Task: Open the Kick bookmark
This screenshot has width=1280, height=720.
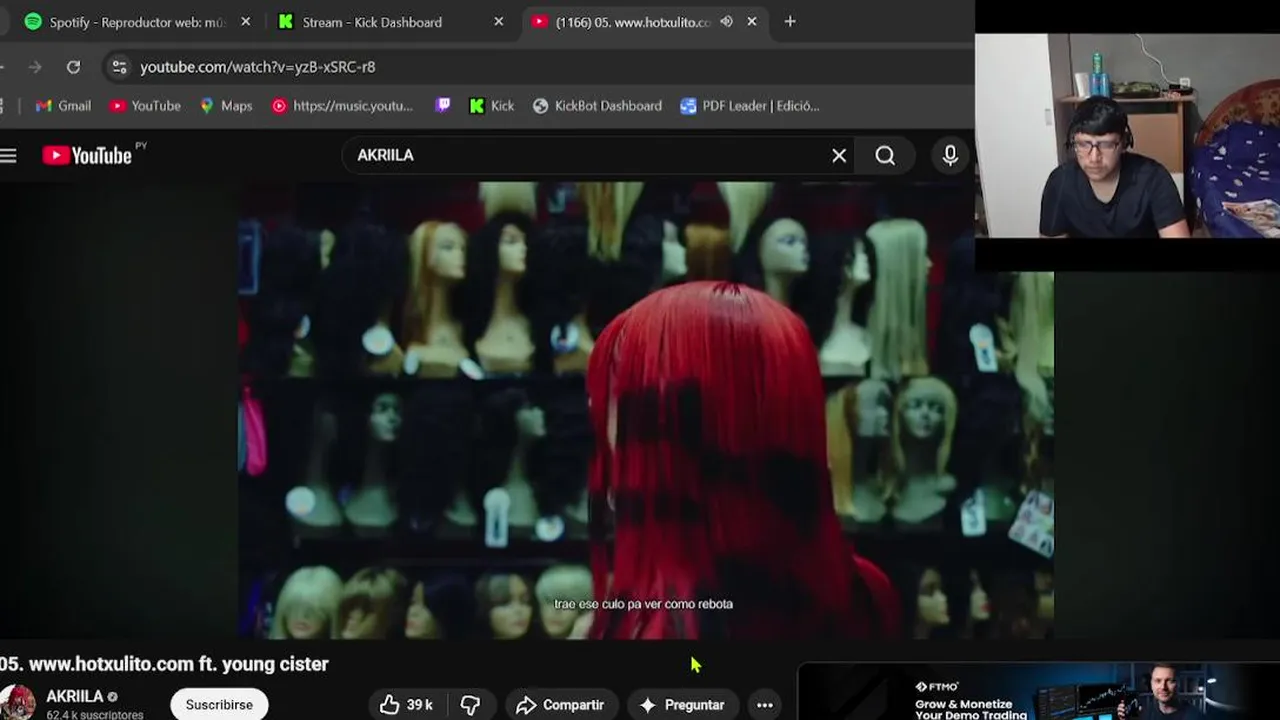Action: tap(492, 106)
